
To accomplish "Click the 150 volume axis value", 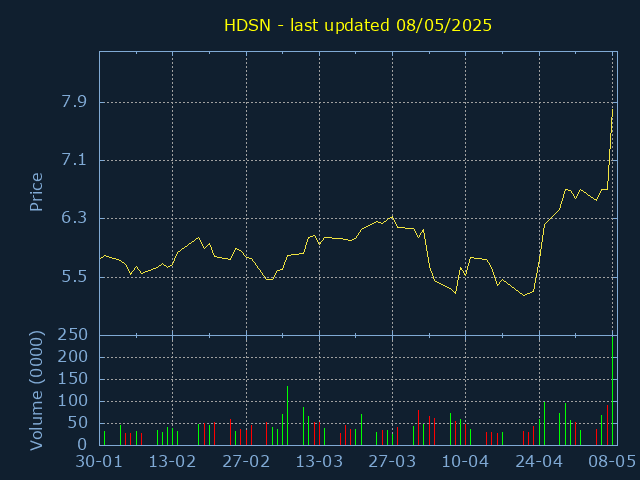I will click(73, 379).
